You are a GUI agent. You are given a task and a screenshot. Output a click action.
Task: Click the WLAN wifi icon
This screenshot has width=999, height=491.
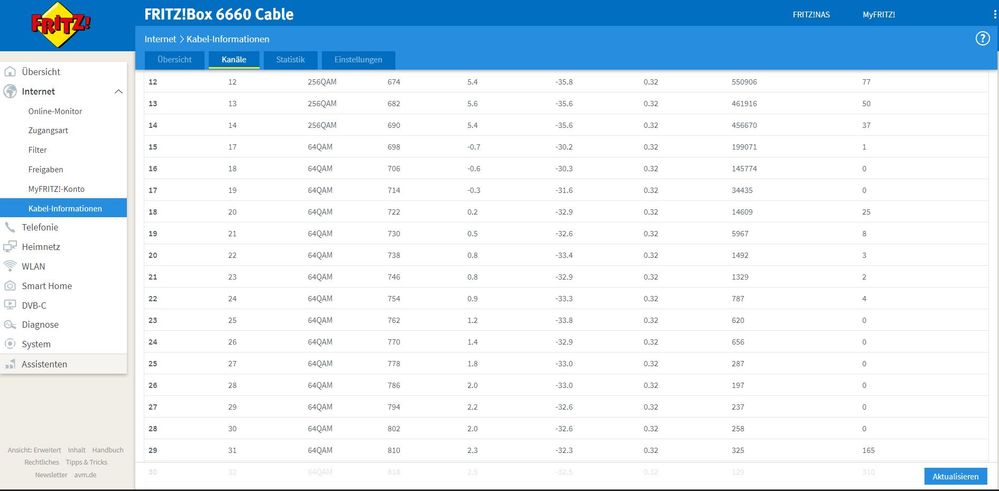pyautogui.click(x=10, y=266)
